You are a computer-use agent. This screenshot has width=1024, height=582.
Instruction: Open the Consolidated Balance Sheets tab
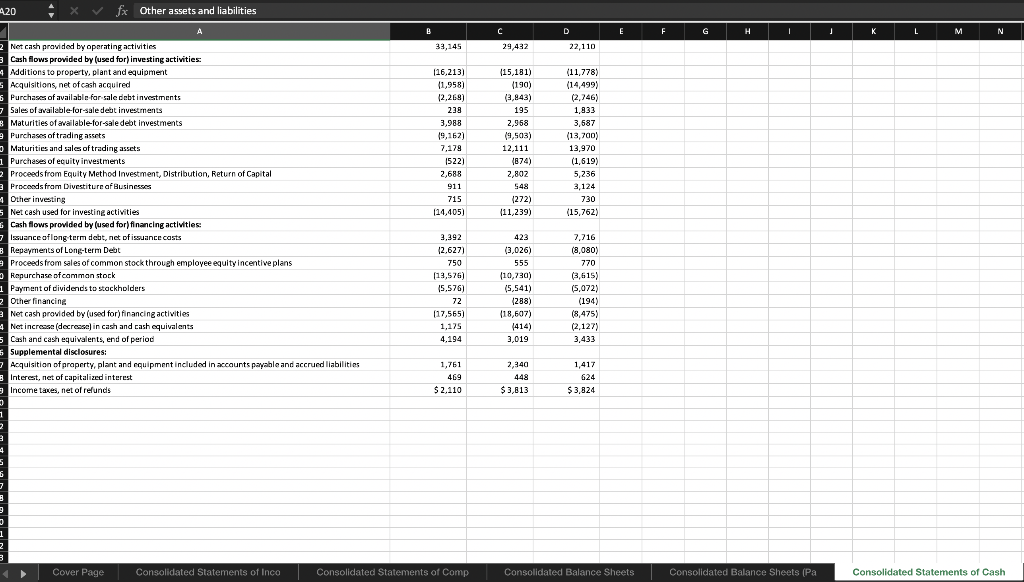[x=570, y=571]
